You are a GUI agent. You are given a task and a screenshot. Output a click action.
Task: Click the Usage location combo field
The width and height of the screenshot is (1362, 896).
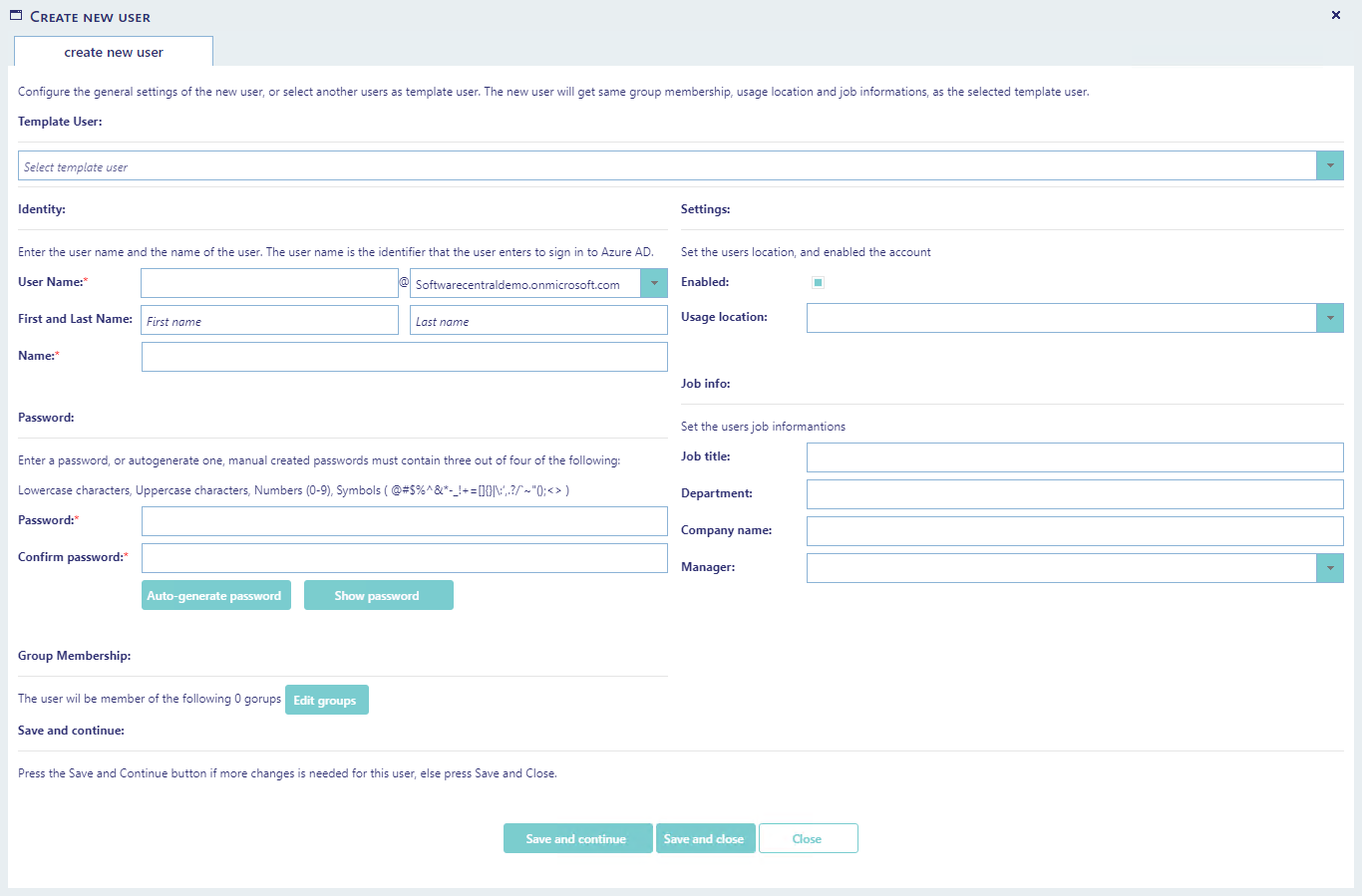(x=1061, y=318)
